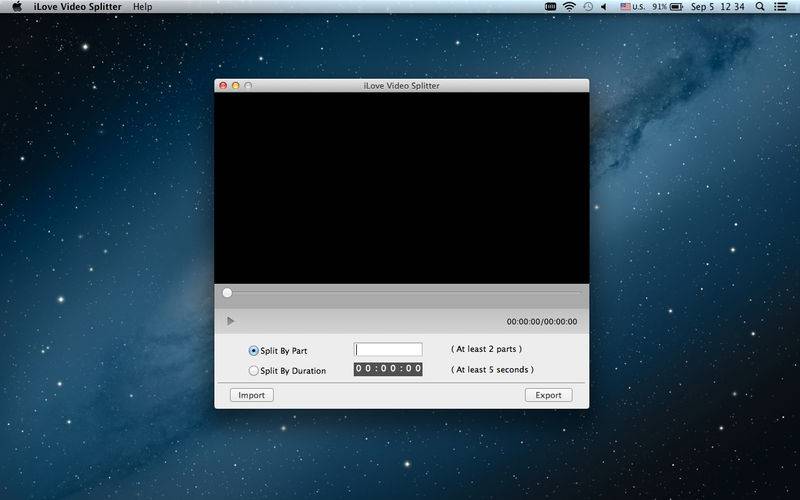Click the U.S. flag input source icon
This screenshot has height=500, width=800.
pyautogui.click(x=626, y=7)
